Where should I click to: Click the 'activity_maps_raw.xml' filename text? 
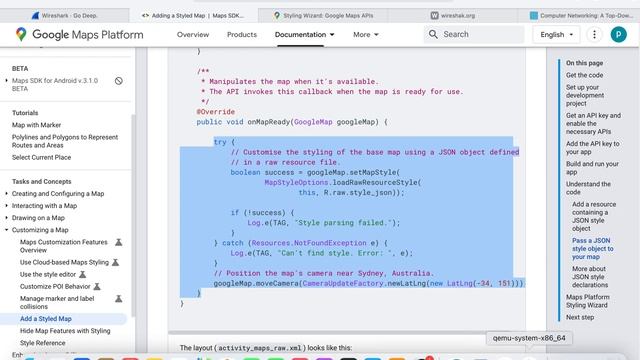pyautogui.click(x=260, y=348)
